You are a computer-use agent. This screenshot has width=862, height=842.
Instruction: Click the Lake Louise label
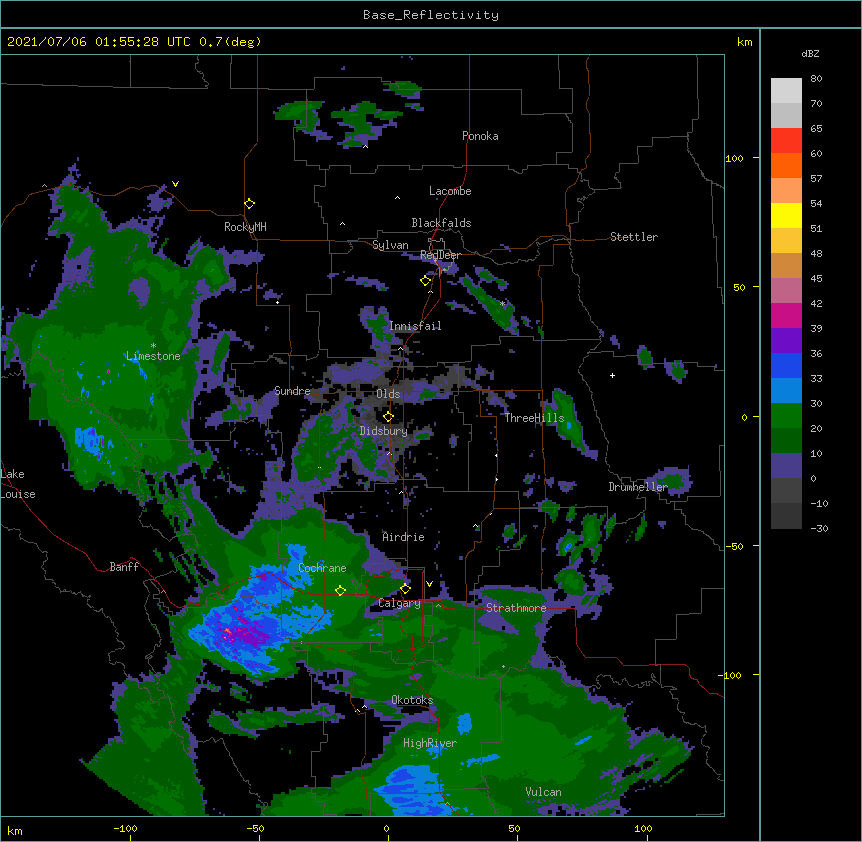coord(18,484)
